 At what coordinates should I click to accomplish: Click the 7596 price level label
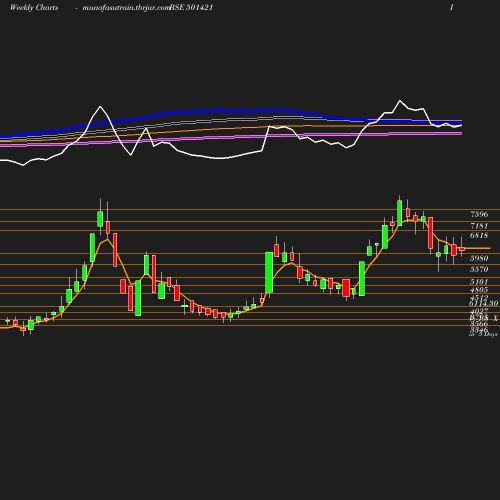coord(479,214)
